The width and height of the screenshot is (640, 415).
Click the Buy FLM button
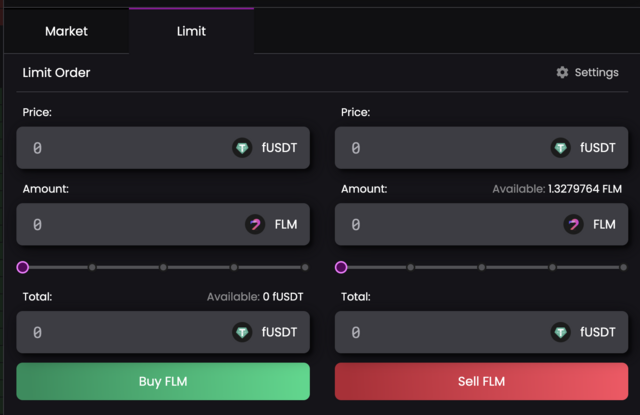click(x=163, y=382)
